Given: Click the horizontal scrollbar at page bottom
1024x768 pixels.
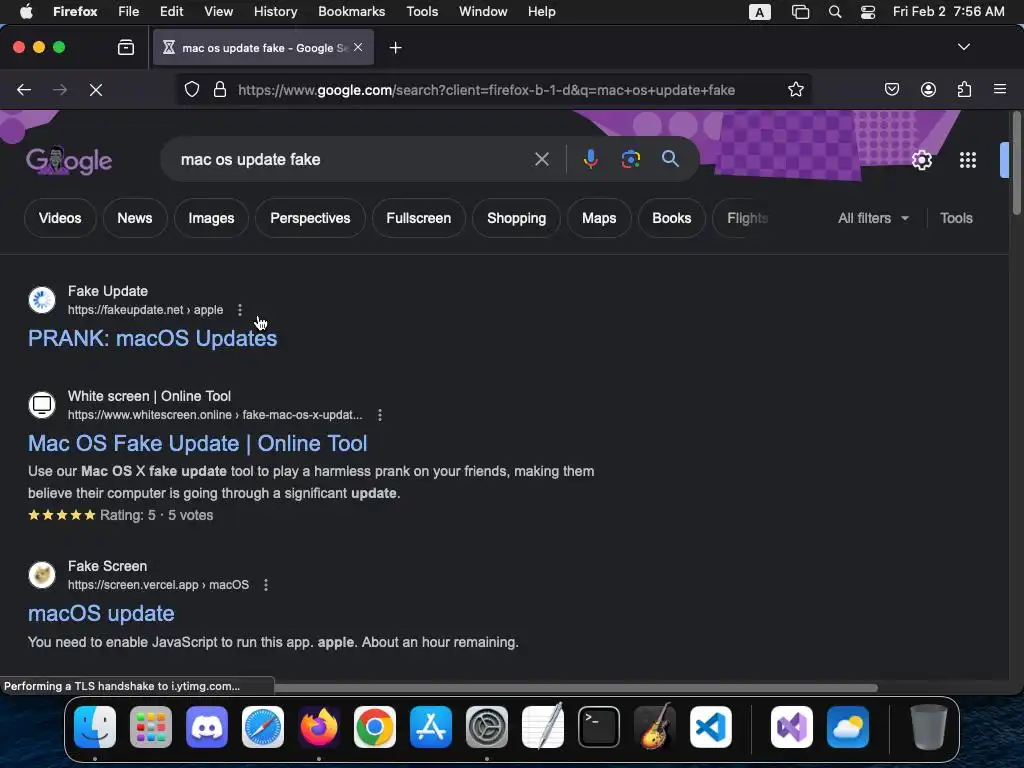Looking at the screenshot, I should tap(575, 687).
